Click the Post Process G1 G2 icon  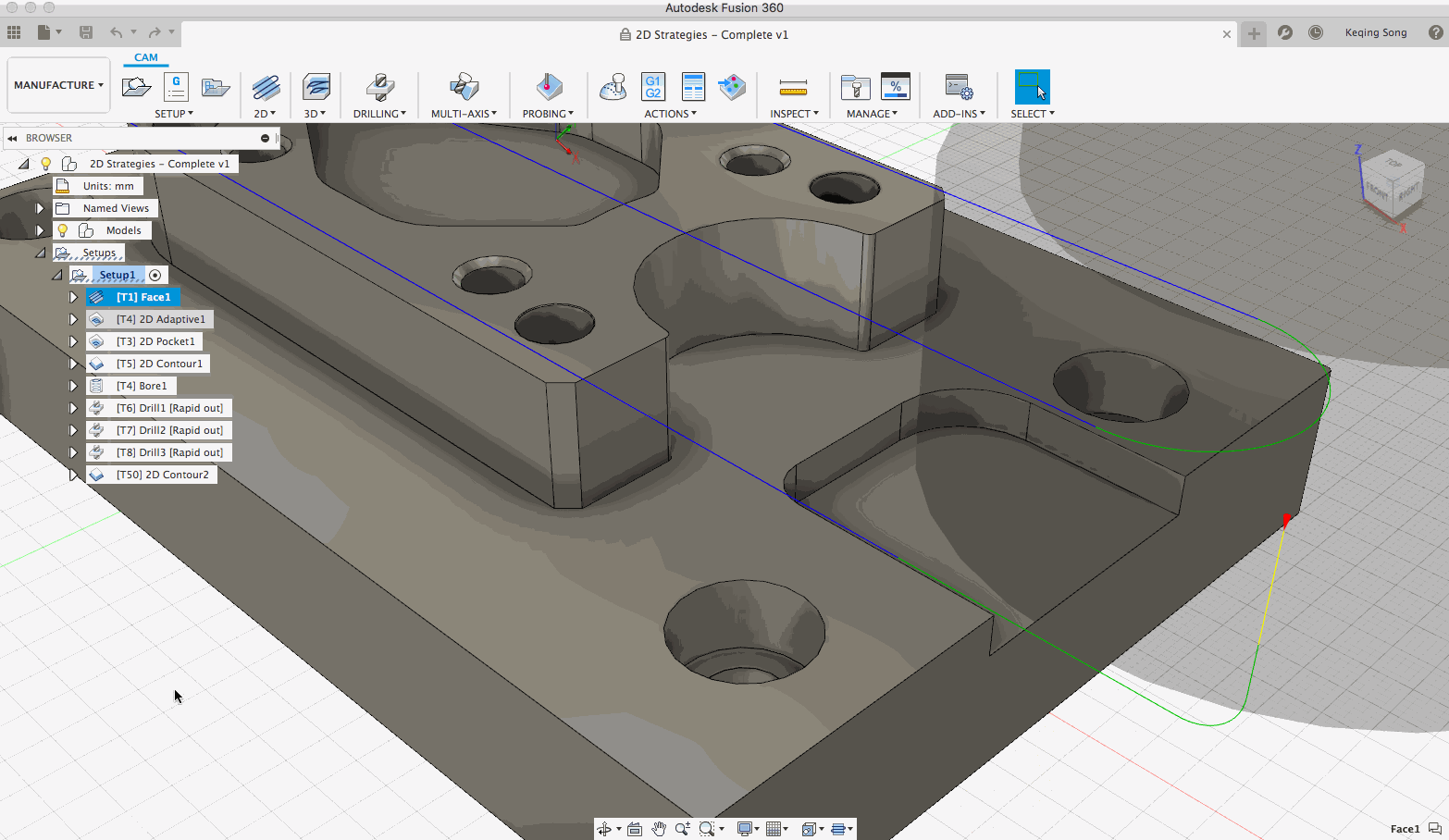pos(652,87)
